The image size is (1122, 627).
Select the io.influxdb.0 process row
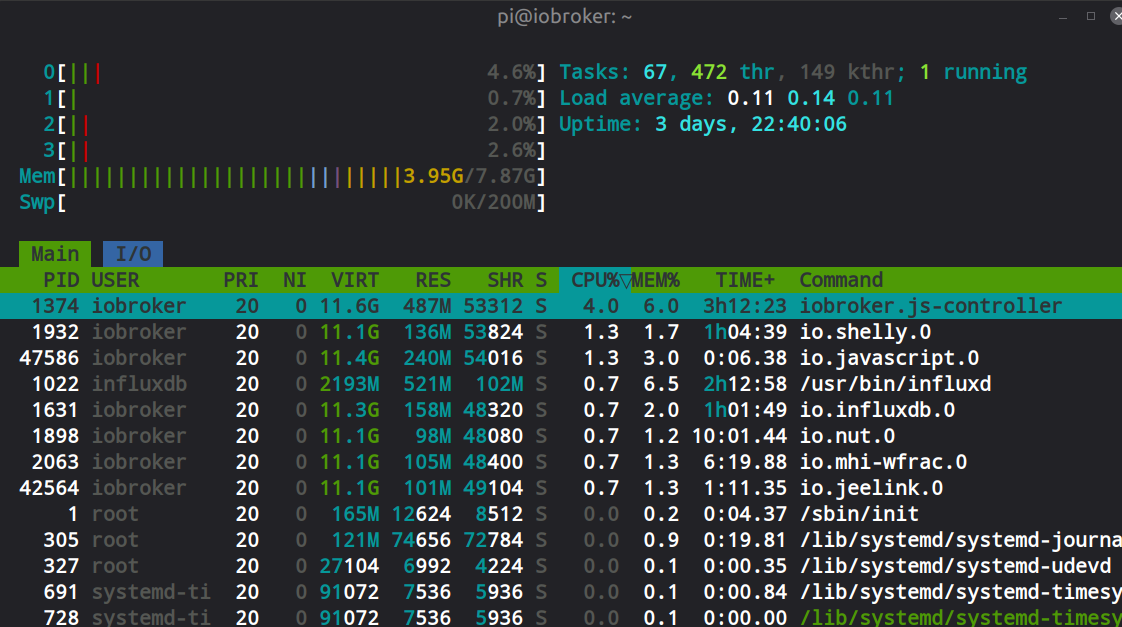tap(561, 410)
